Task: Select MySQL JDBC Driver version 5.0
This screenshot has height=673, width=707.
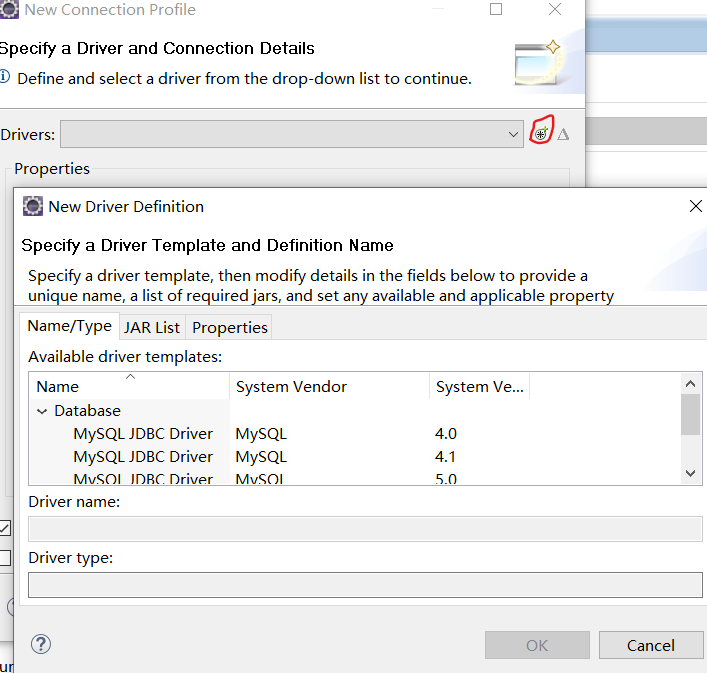Action: point(143,478)
